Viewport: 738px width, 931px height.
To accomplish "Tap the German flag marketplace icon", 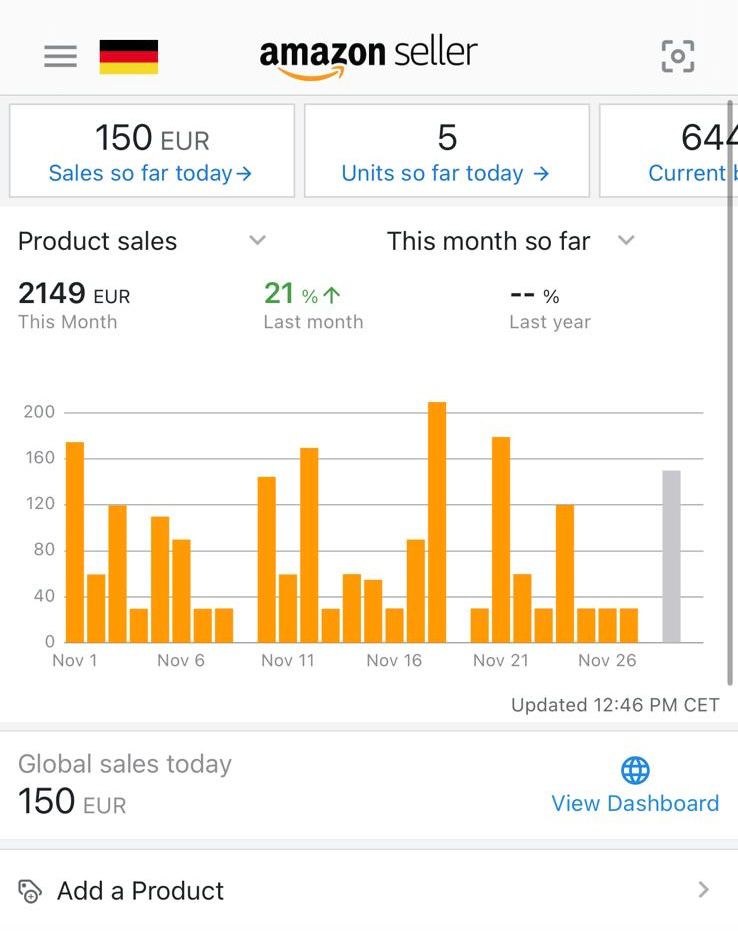I will 128,56.
